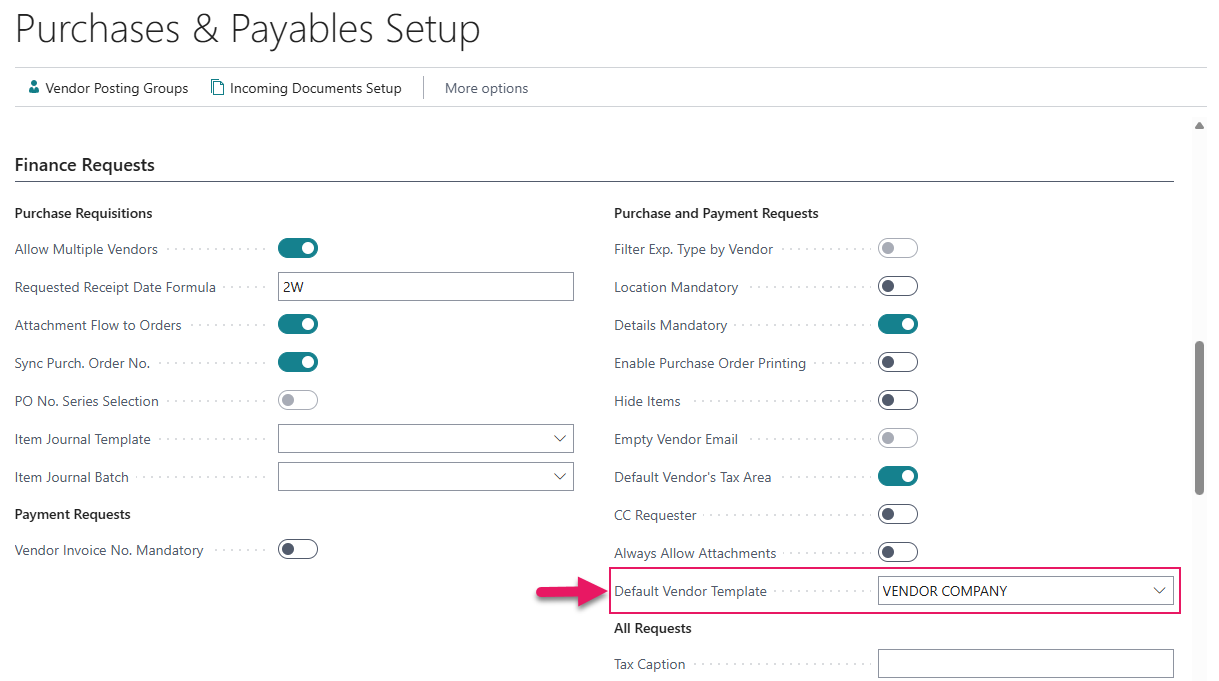Toggle Attachment Flow to Orders switch
This screenshot has width=1219, height=681.
(x=298, y=324)
